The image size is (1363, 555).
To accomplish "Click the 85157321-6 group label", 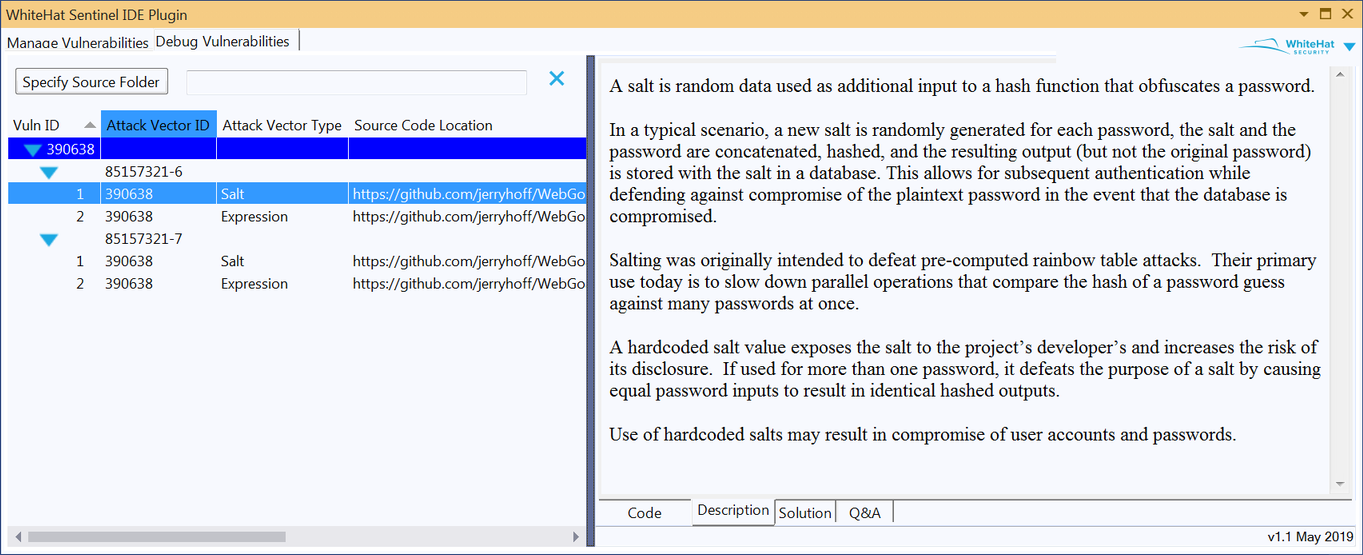I will (x=144, y=172).
